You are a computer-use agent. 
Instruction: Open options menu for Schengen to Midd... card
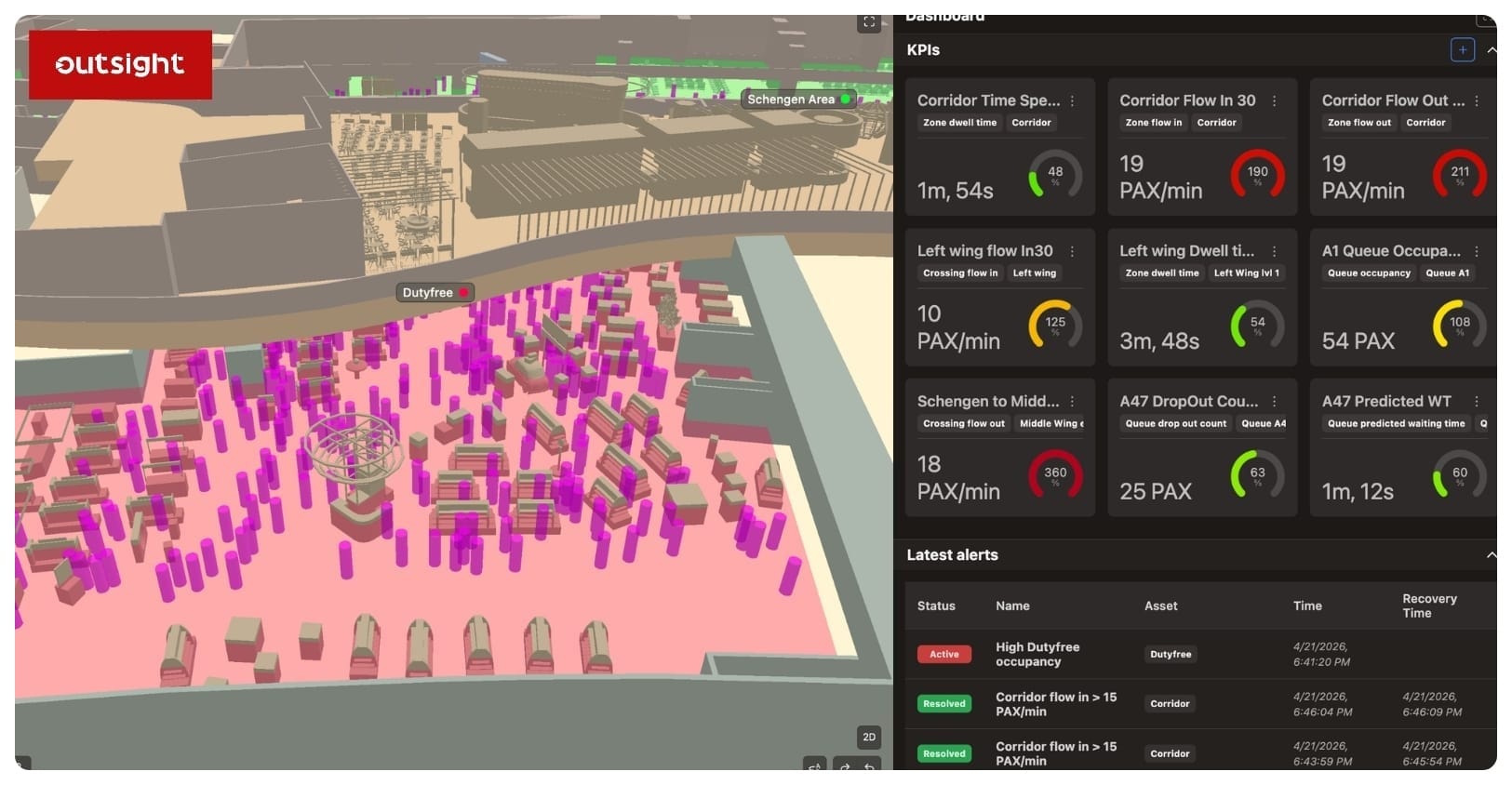coord(1072,402)
